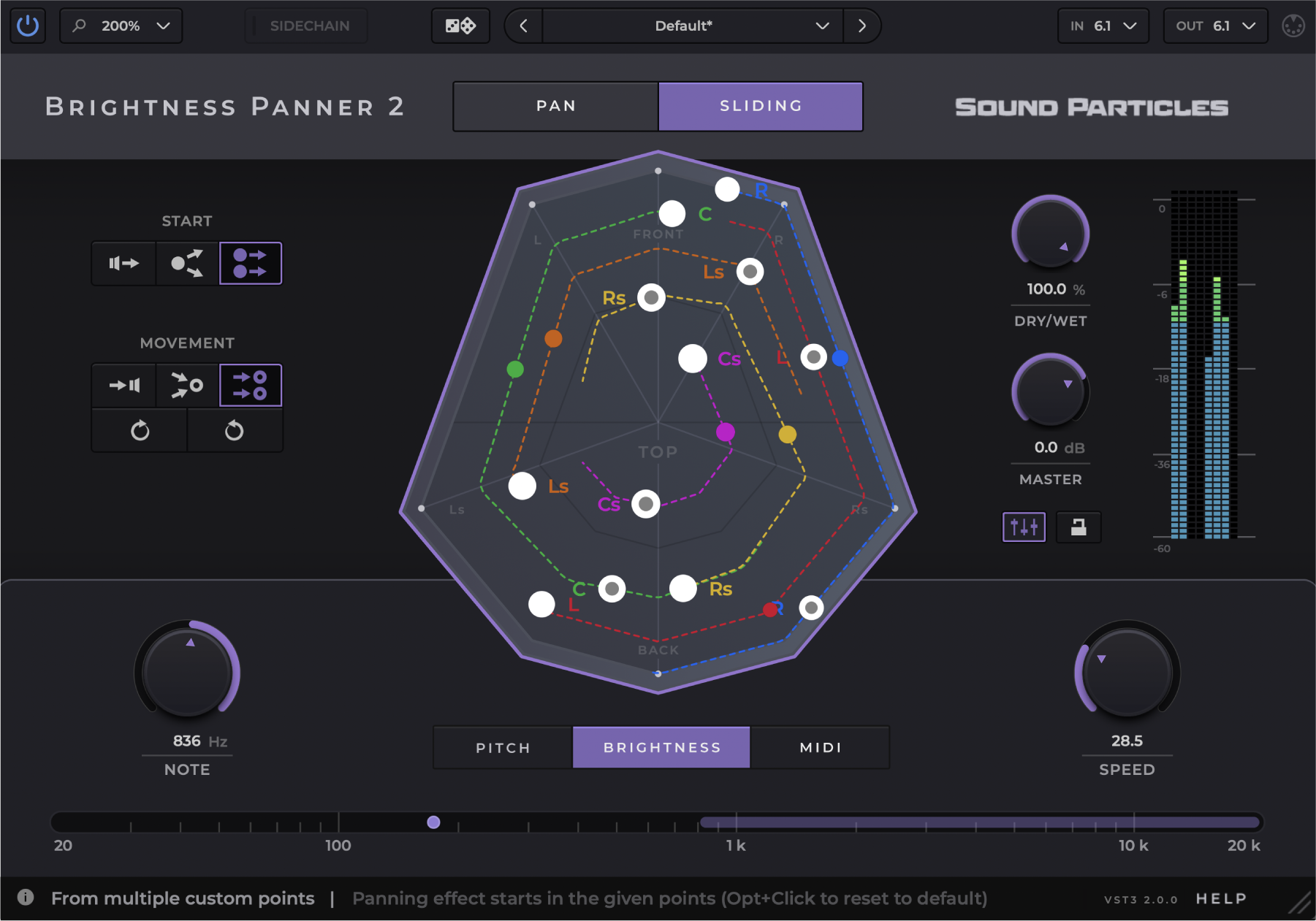Click the green C channel colored point
1316x921 pixels.
click(x=515, y=369)
